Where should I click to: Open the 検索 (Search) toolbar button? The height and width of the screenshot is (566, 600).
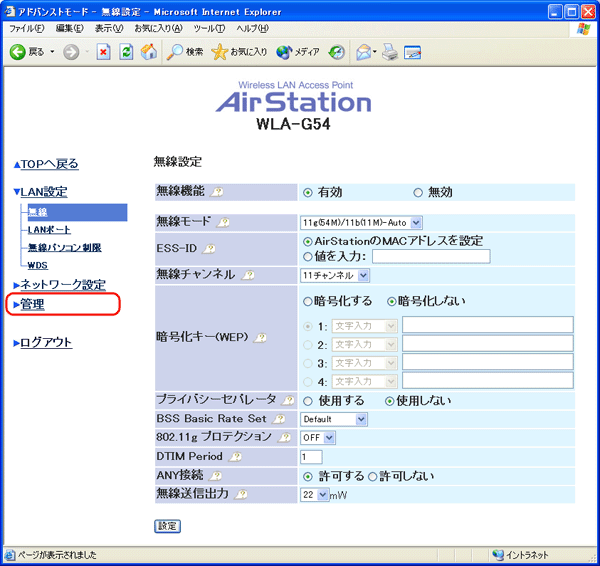click(185, 52)
